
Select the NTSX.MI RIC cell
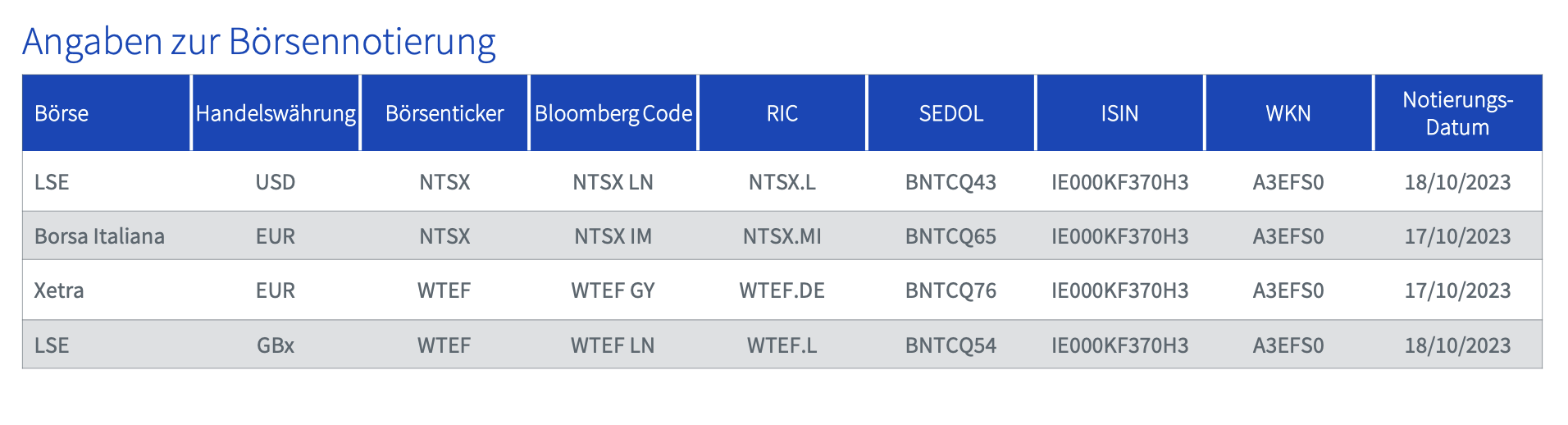(782, 236)
